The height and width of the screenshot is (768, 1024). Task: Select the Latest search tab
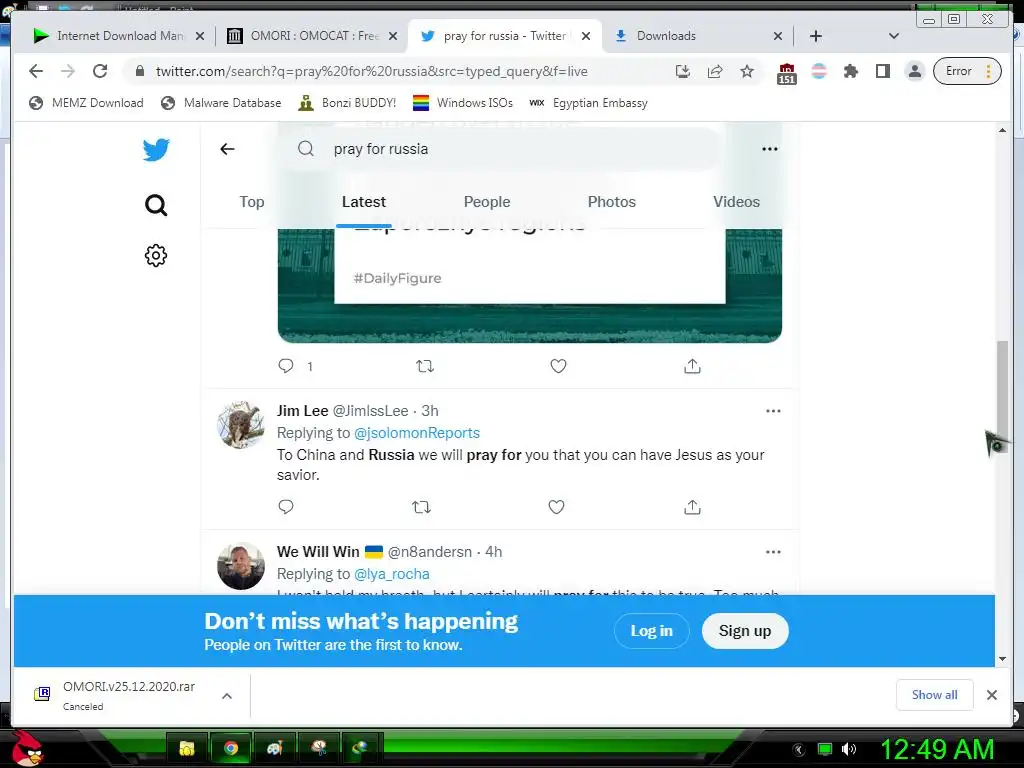(364, 202)
